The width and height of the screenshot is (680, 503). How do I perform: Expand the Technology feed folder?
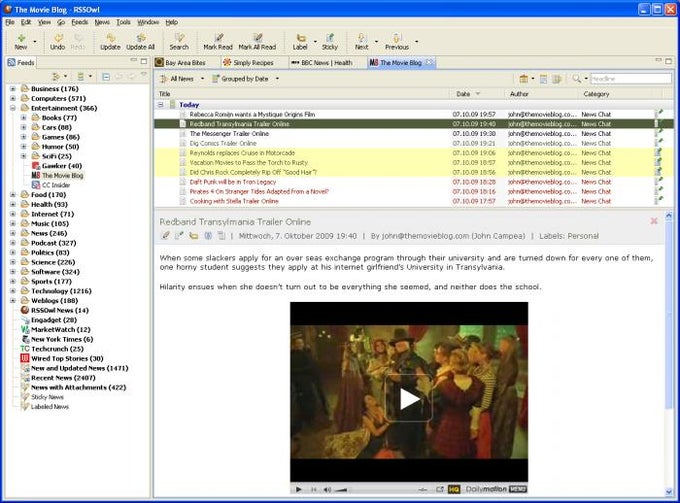pyautogui.click(x=13, y=291)
